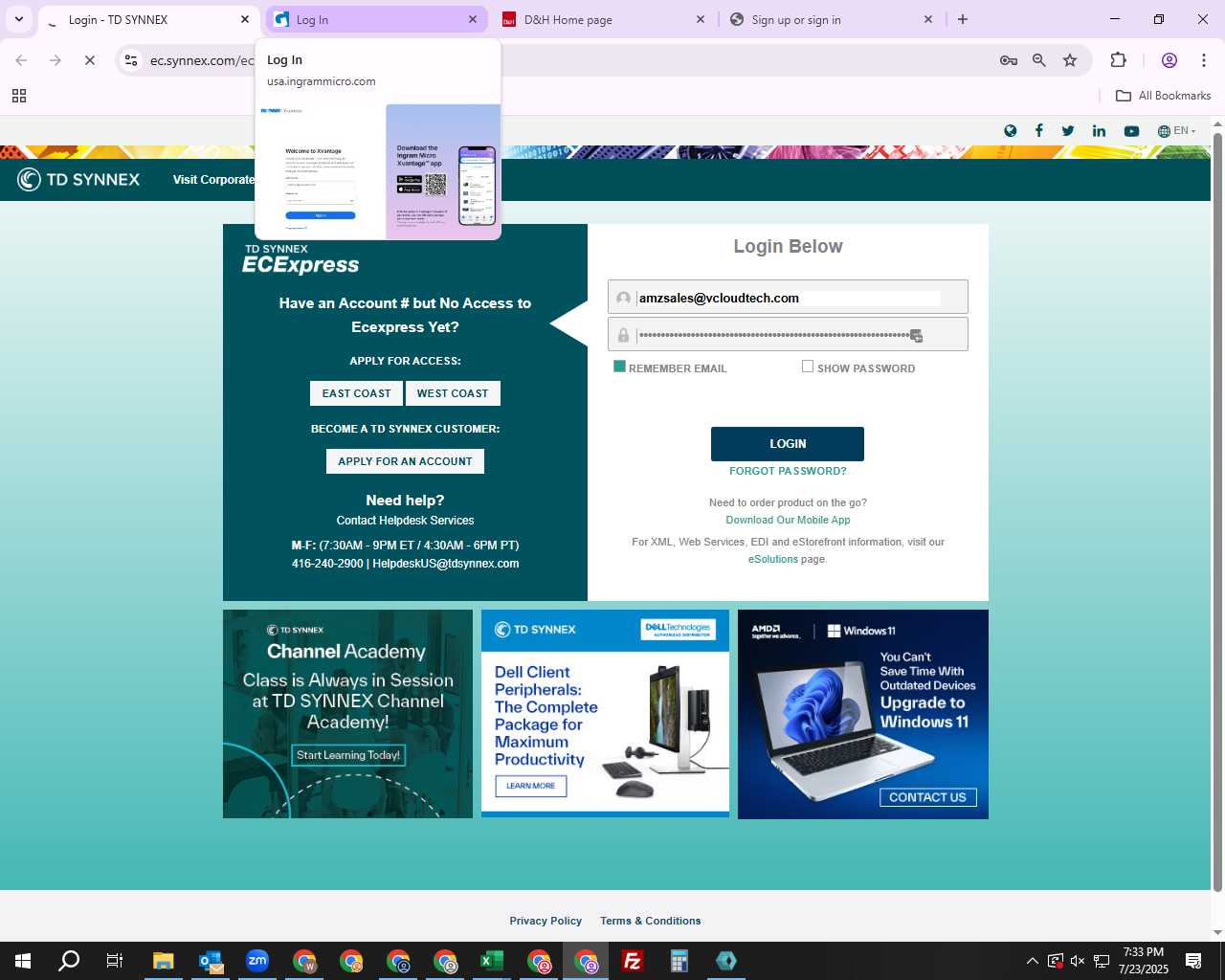Toggle the Remember Email checkbox
The image size is (1225, 980).
click(x=619, y=367)
